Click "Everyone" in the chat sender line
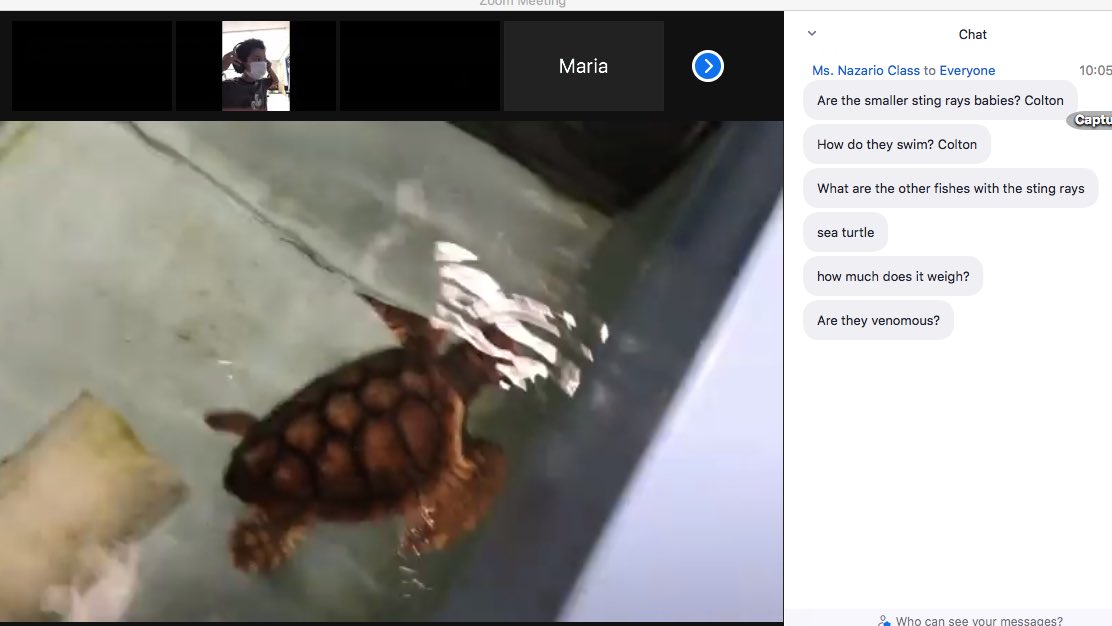 [x=967, y=70]
